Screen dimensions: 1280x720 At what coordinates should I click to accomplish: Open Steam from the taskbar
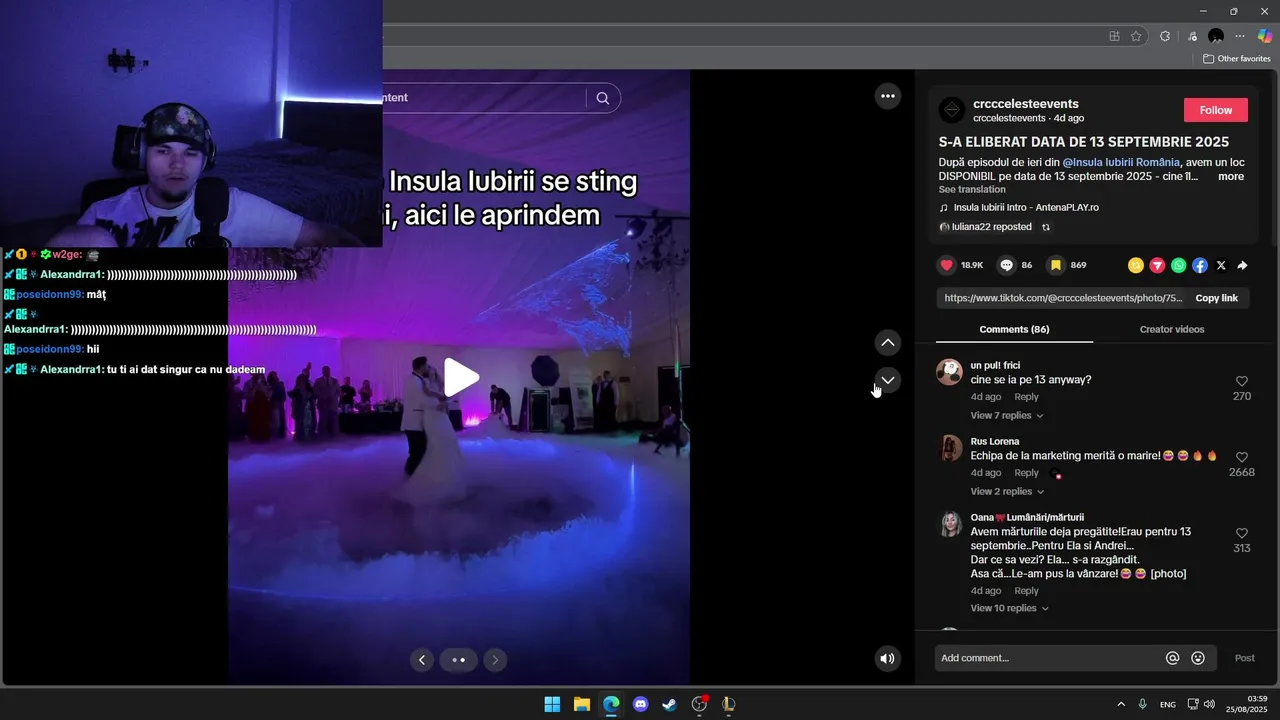[670, 704]
